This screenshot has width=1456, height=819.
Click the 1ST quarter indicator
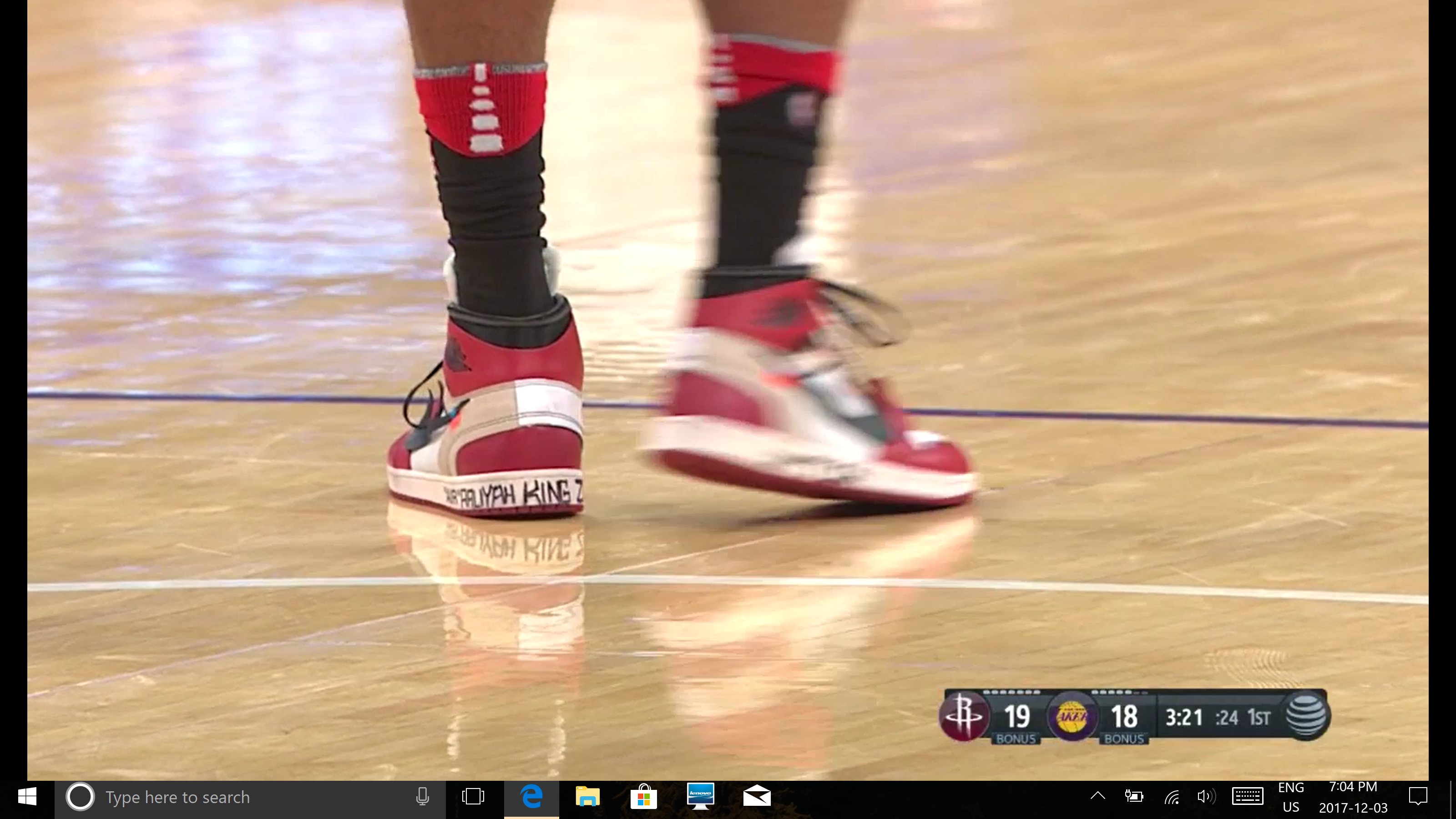click(1259, 718)
